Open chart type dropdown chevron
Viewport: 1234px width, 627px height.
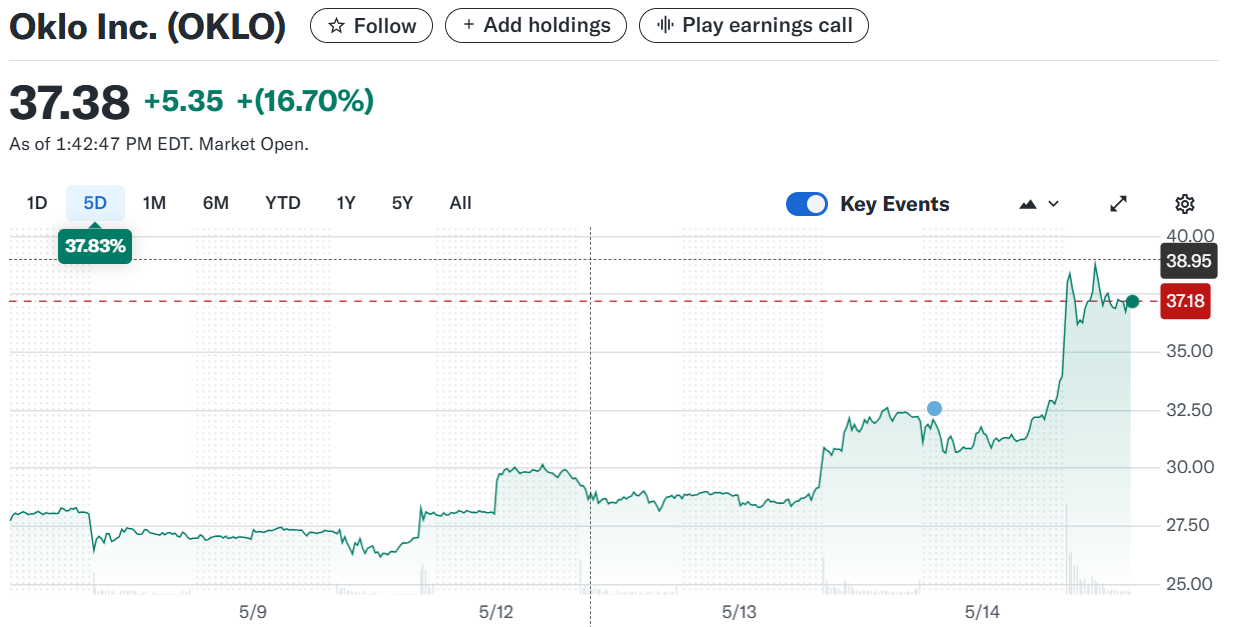1054,204
